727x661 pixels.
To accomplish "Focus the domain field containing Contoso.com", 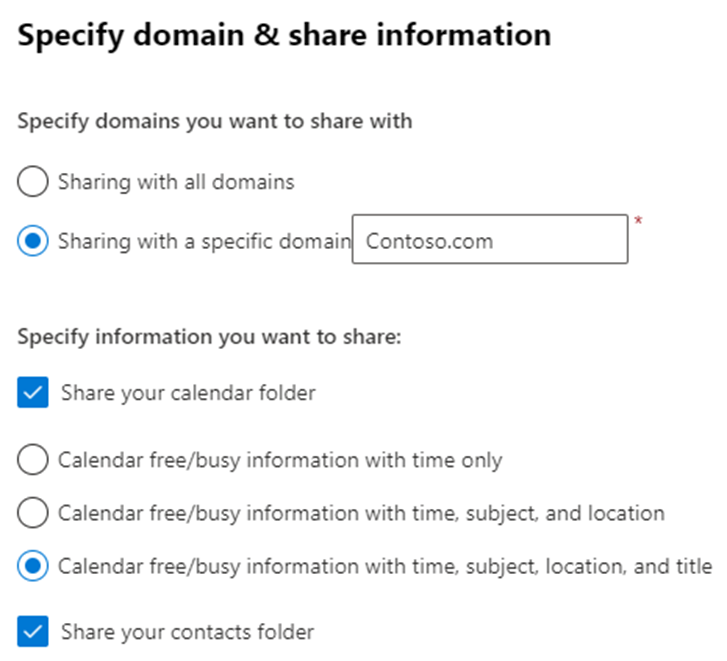I will pyautogui.click(x=490, y=239).
